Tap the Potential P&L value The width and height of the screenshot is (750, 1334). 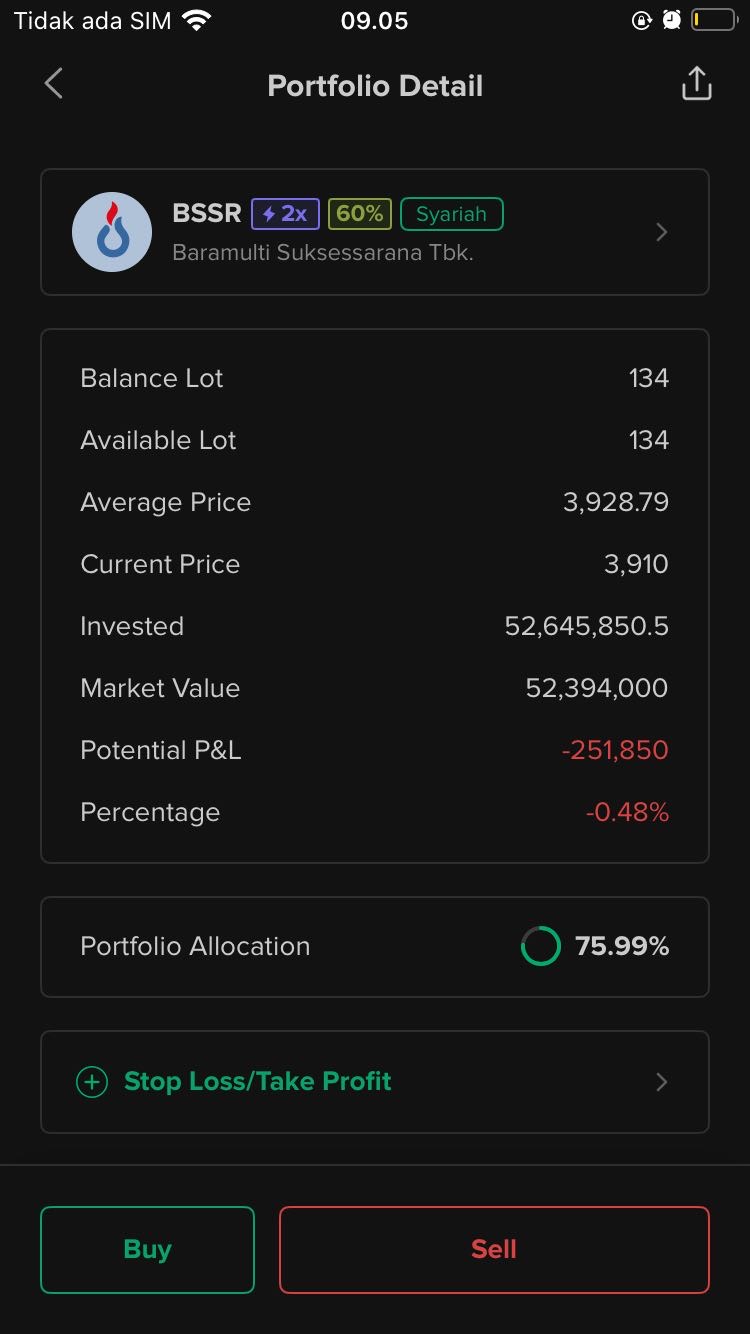tap(614, 750)
